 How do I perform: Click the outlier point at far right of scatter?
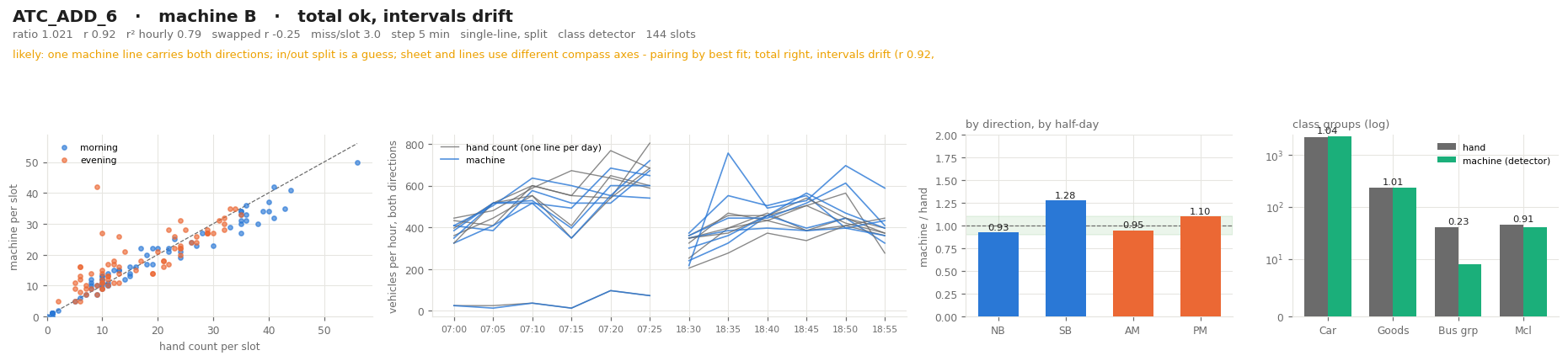pos(357,162)
